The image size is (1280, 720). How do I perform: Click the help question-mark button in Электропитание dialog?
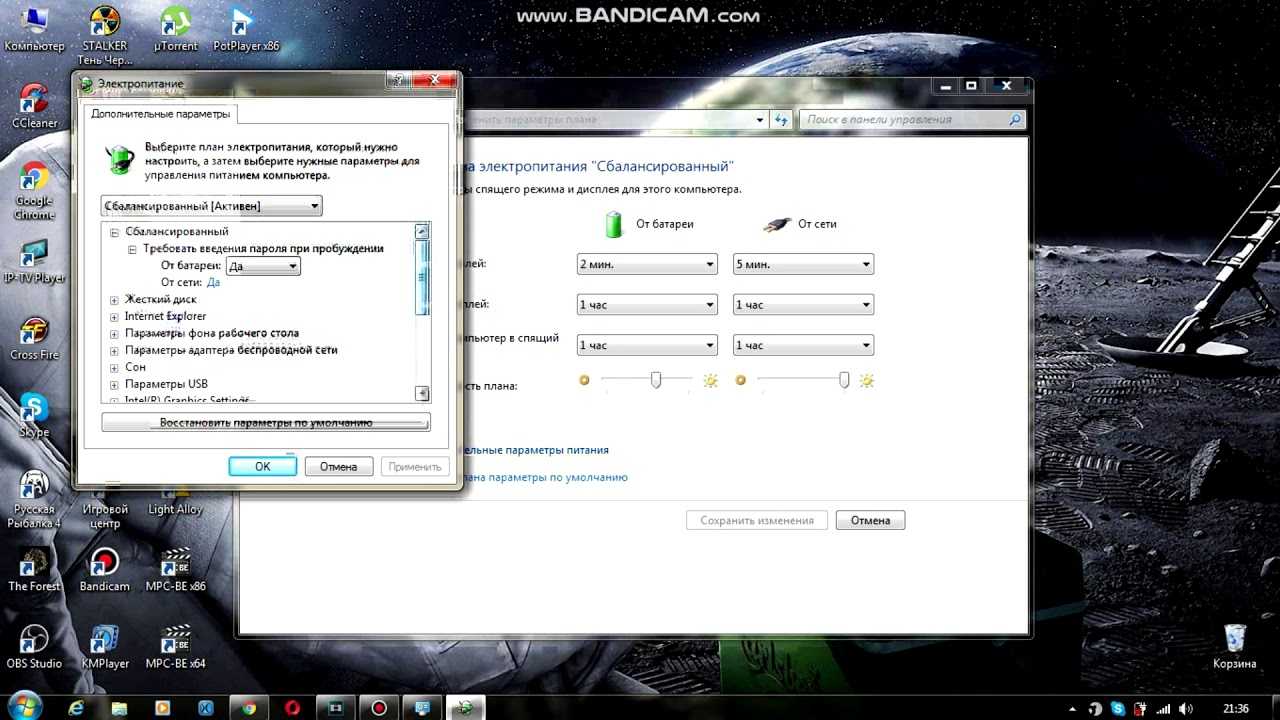click(398, 81)
